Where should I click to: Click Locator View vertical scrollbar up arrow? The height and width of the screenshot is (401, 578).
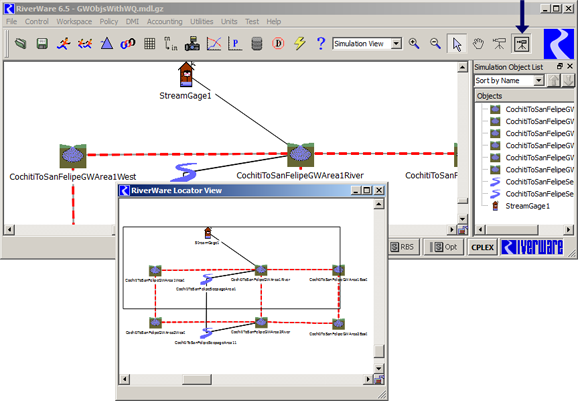[379, 204]
